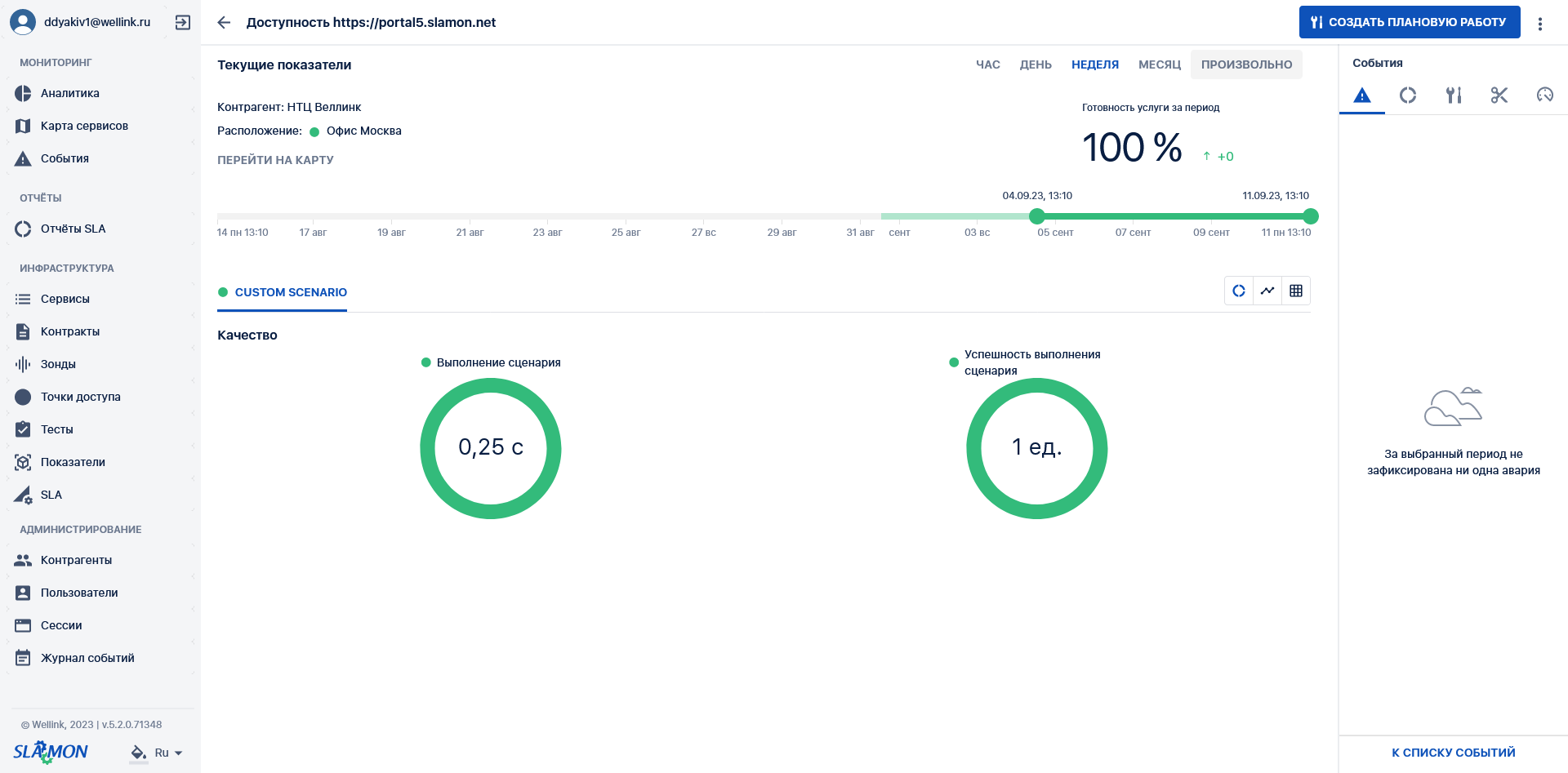1568x773 pixels.
Task: Click the Выполнение сценария donut chart
Action: tap(491, 448)
